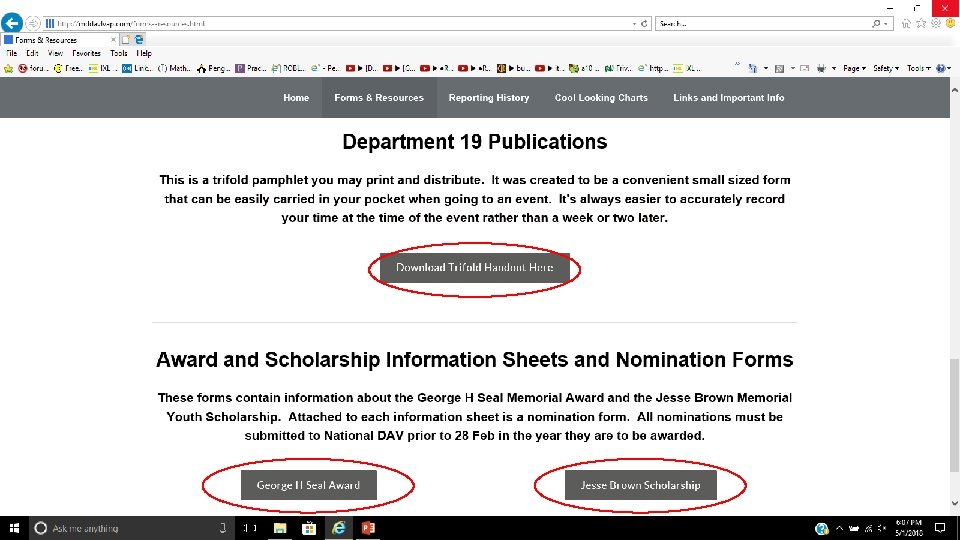Switch to PowerPoint in taskbar
This screenshot has width=960, height=540.
pyautogui.click(x=368, y=528)
